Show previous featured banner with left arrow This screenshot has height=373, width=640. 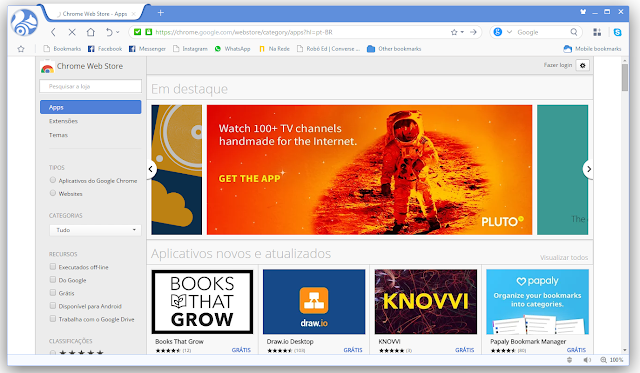pos(151,169)
